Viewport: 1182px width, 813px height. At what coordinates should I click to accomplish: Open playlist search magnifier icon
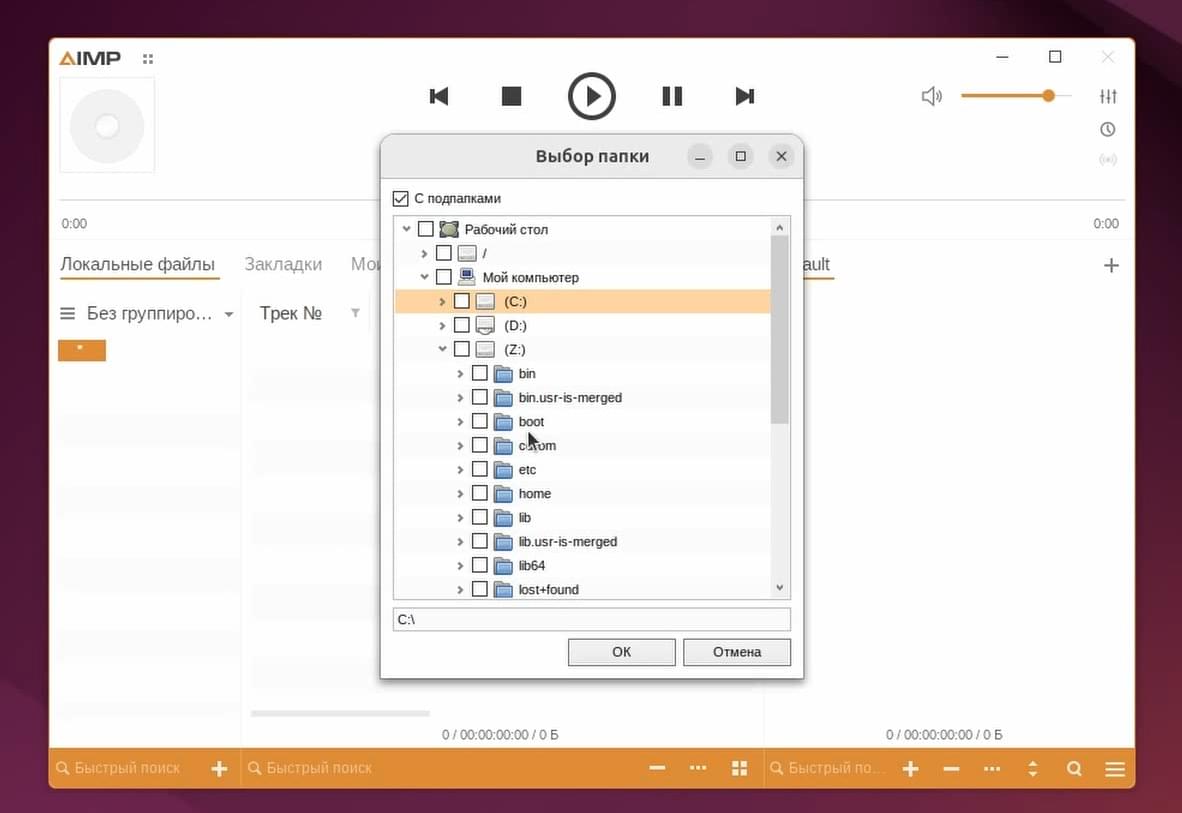point(1074,769)
